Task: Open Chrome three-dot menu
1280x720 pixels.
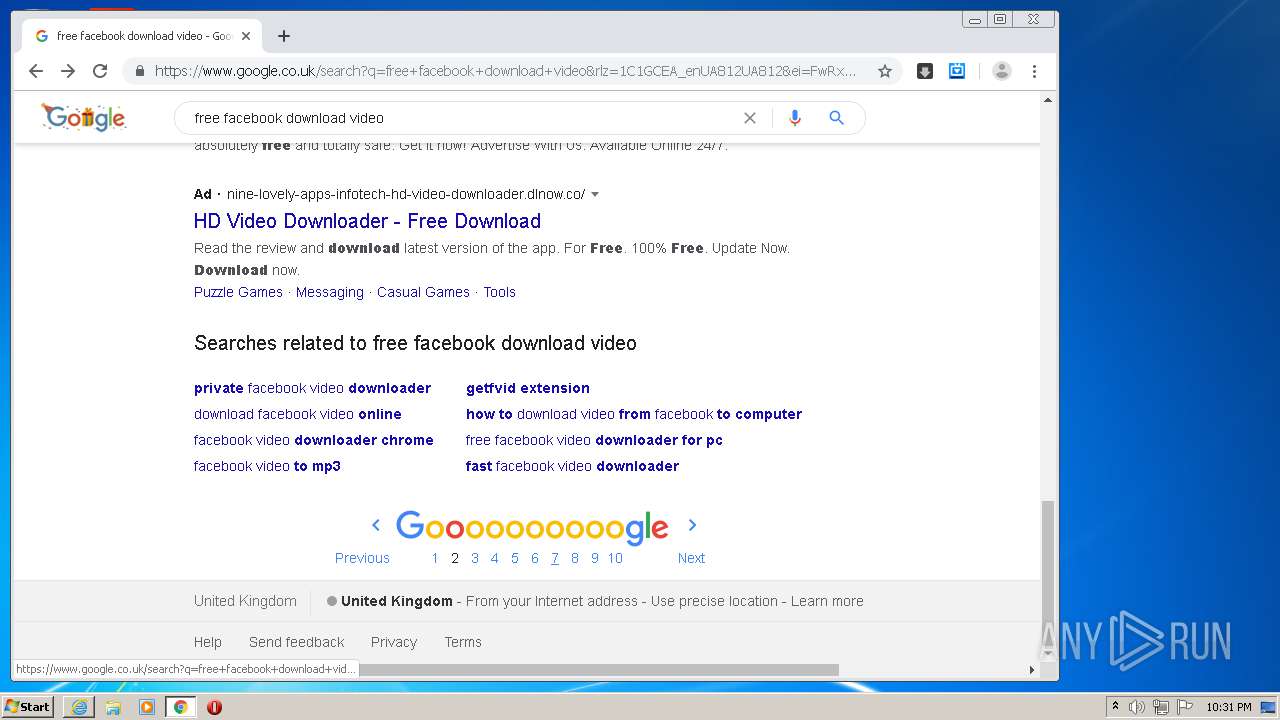Action: [x=1035, y=71]
